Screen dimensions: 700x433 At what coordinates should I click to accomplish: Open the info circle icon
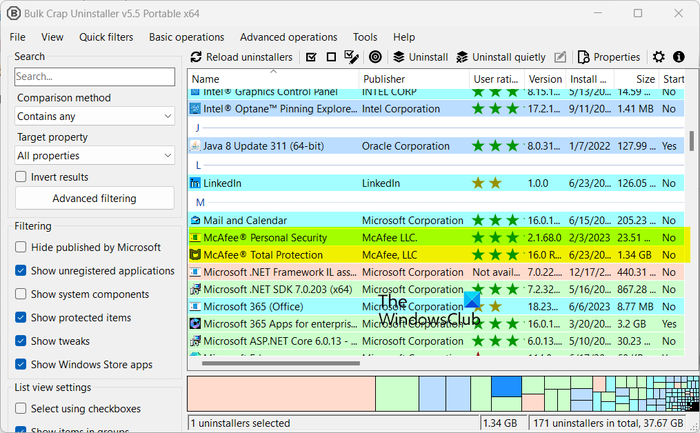click(679, 57)
